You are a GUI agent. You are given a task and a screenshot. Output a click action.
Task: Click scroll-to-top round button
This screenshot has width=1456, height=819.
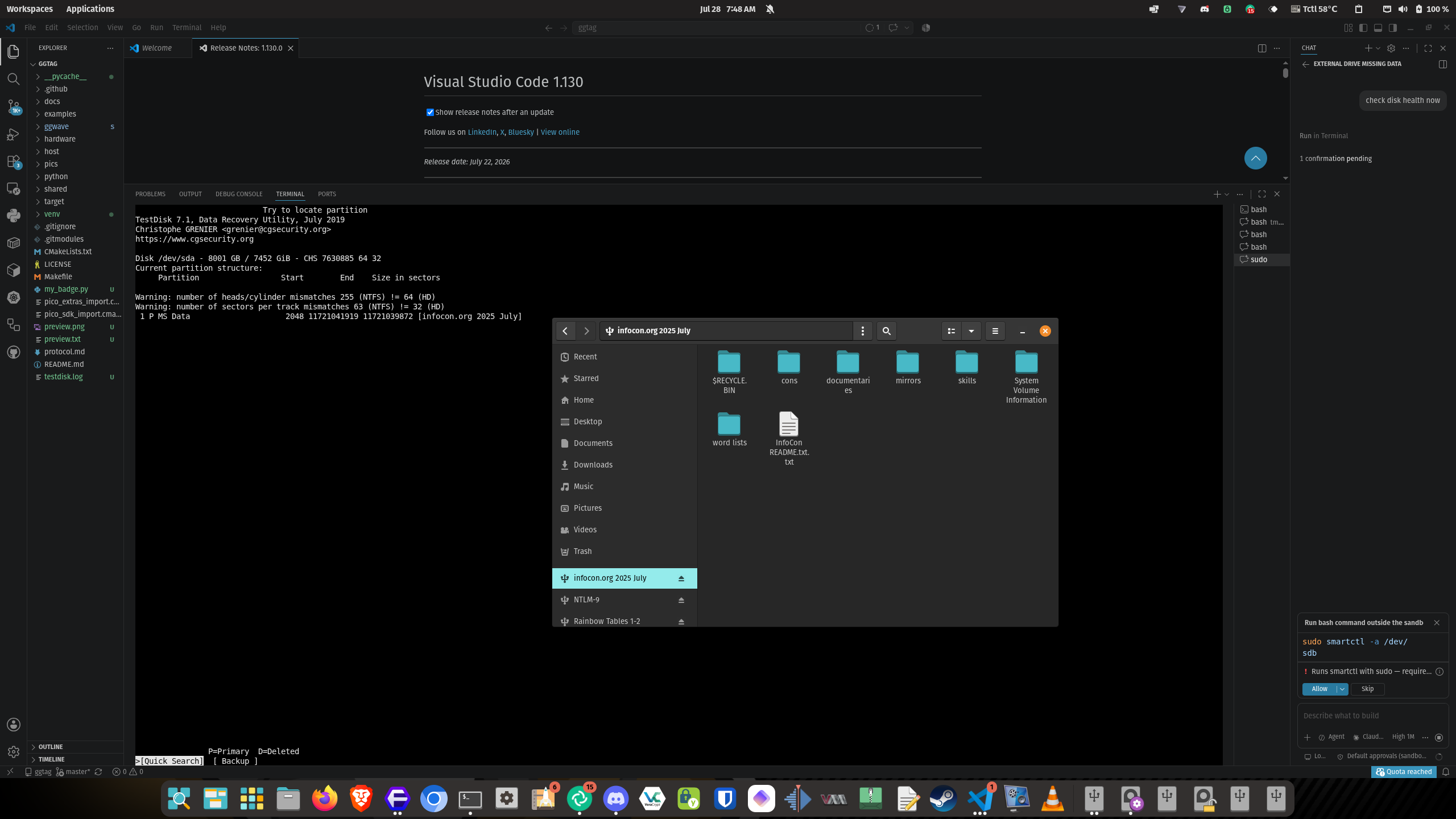(1255, 158)
